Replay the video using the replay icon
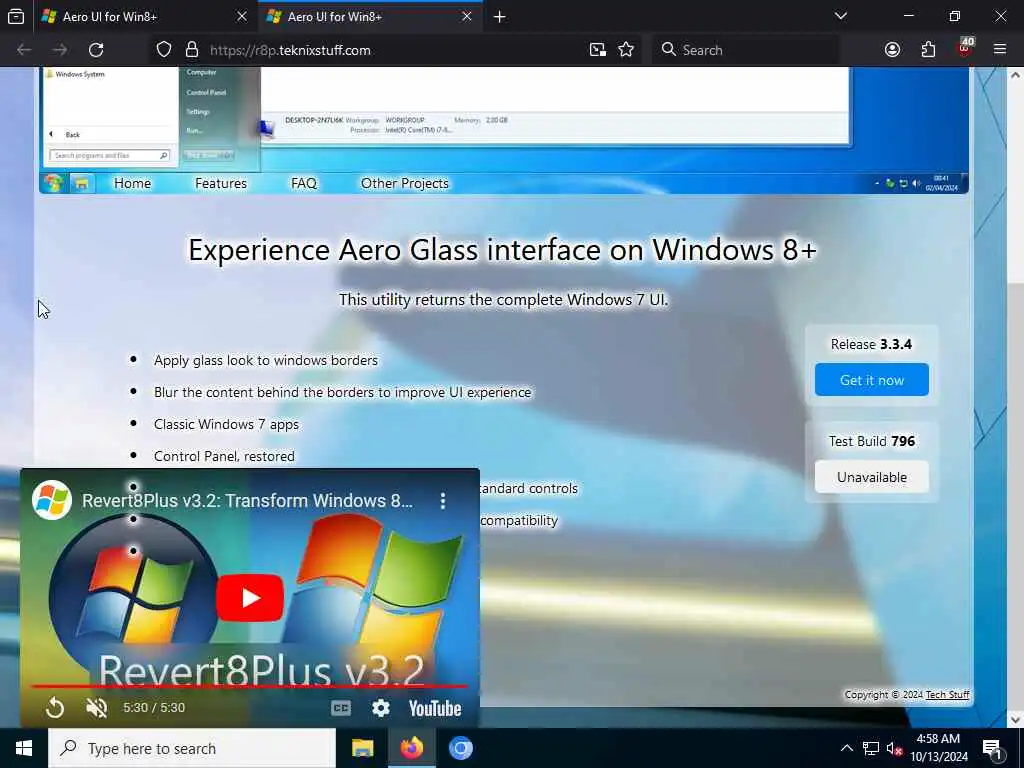This screenshot has width=1024, height=768. click(x=55, y=707)
